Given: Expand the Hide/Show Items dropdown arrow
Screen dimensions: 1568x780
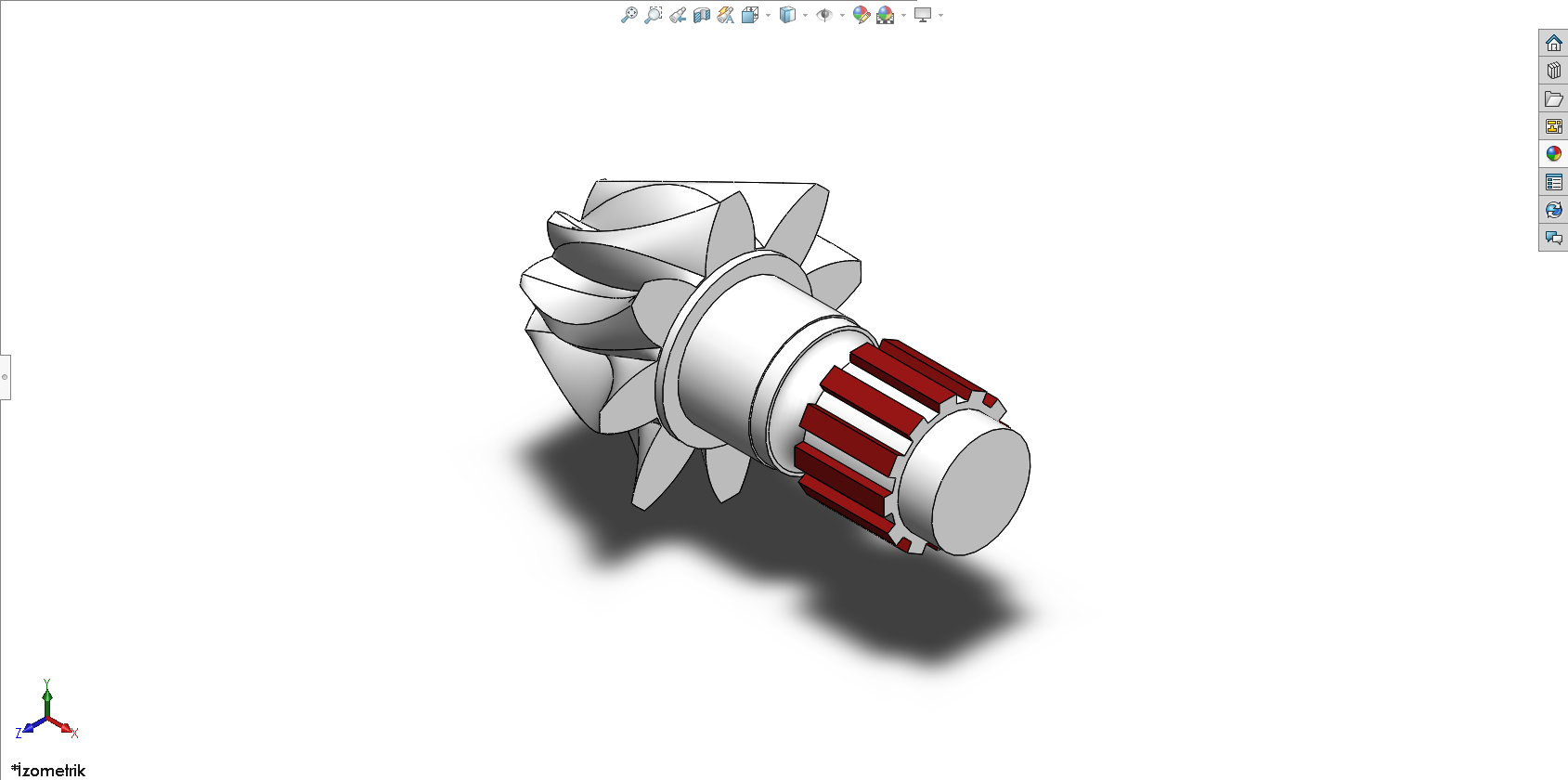Looking at the screenshot, I should click(842, 15).
